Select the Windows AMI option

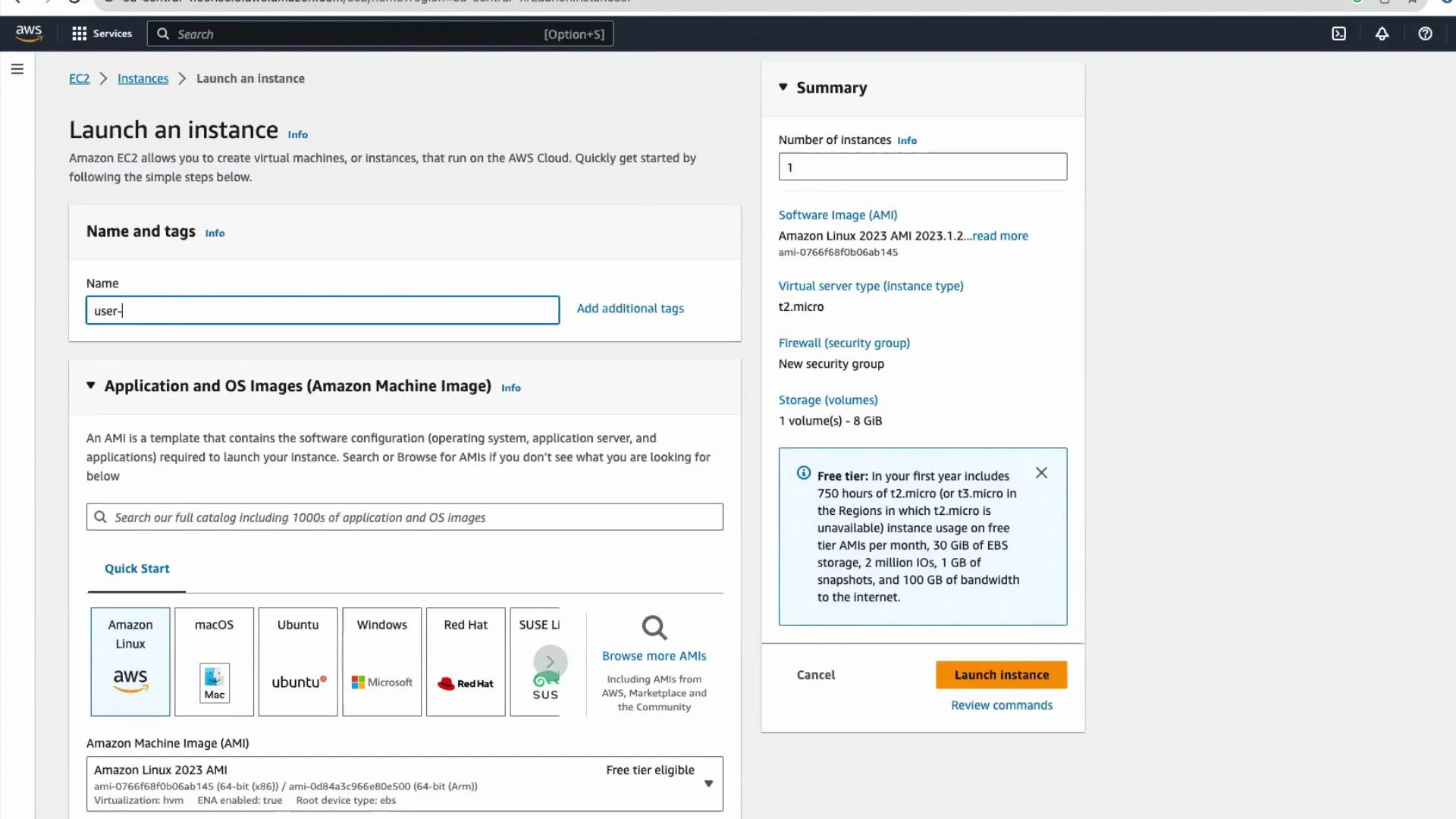381,661
